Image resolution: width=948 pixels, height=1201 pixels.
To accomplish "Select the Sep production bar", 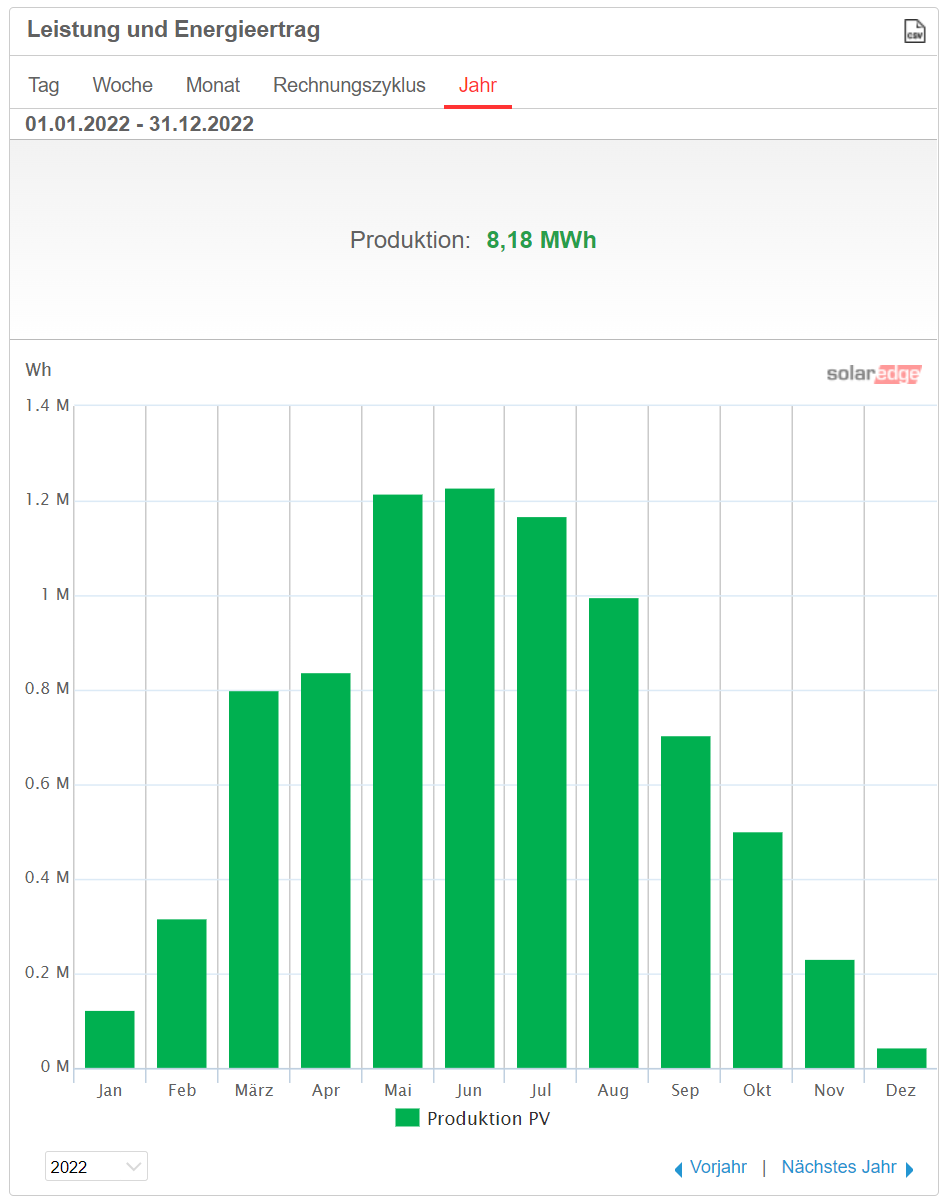I will click(x=686, y=902).
